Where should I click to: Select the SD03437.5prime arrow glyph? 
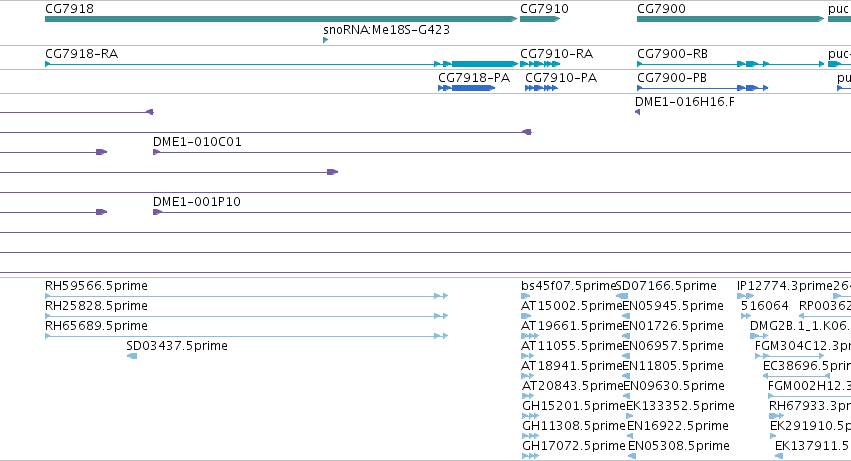coord(132,356)
